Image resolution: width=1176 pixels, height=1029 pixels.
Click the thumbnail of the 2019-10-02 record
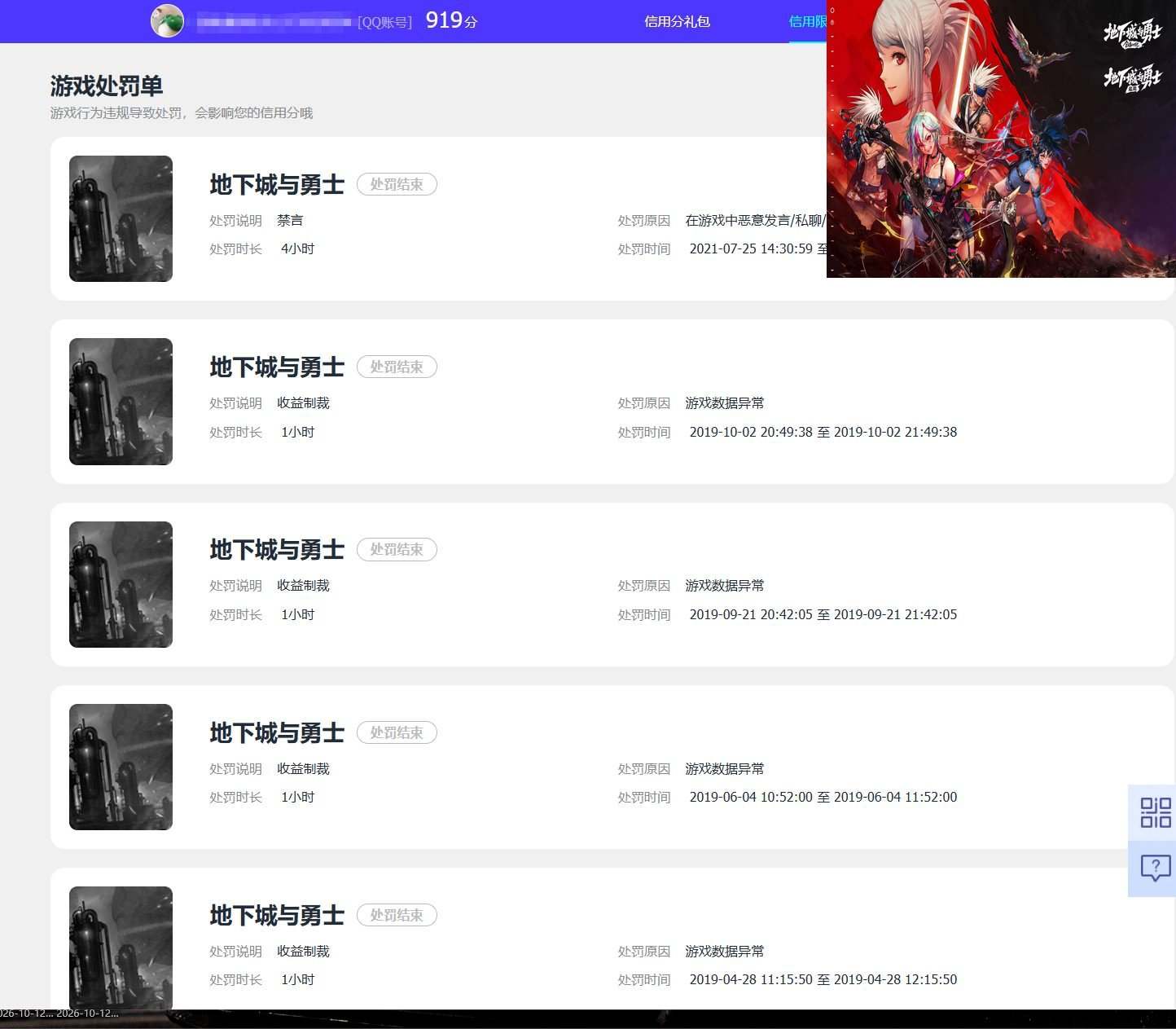121,402
